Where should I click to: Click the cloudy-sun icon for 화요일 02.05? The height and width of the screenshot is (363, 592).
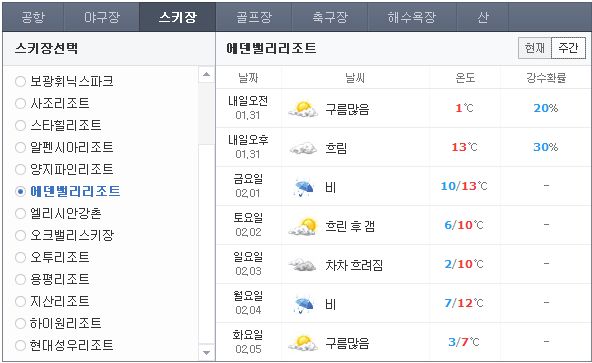(303, 343)
